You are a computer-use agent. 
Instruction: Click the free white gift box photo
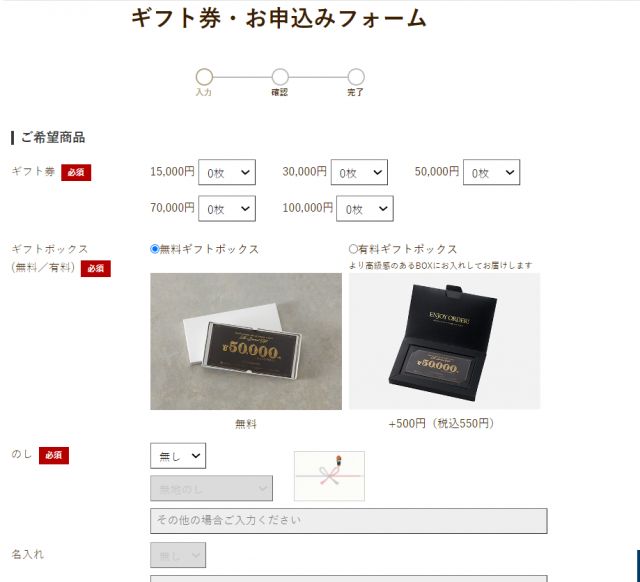click(x=246, y=341)
